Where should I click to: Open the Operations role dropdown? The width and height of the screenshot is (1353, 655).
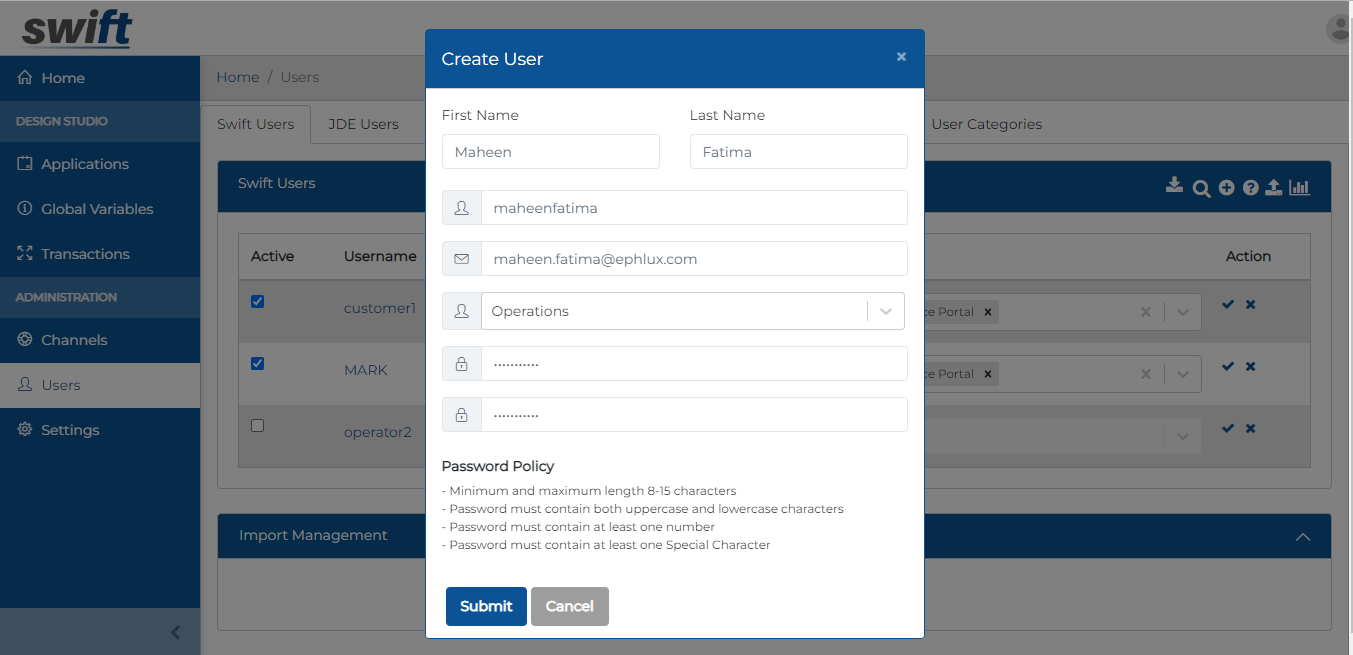tap(884, 311)
